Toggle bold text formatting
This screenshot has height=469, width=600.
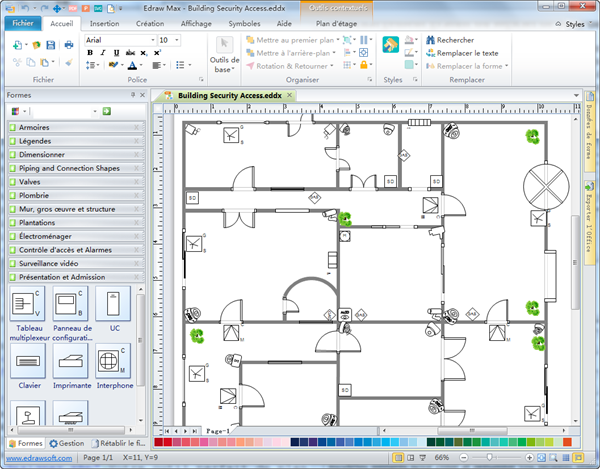pos(90,52)
